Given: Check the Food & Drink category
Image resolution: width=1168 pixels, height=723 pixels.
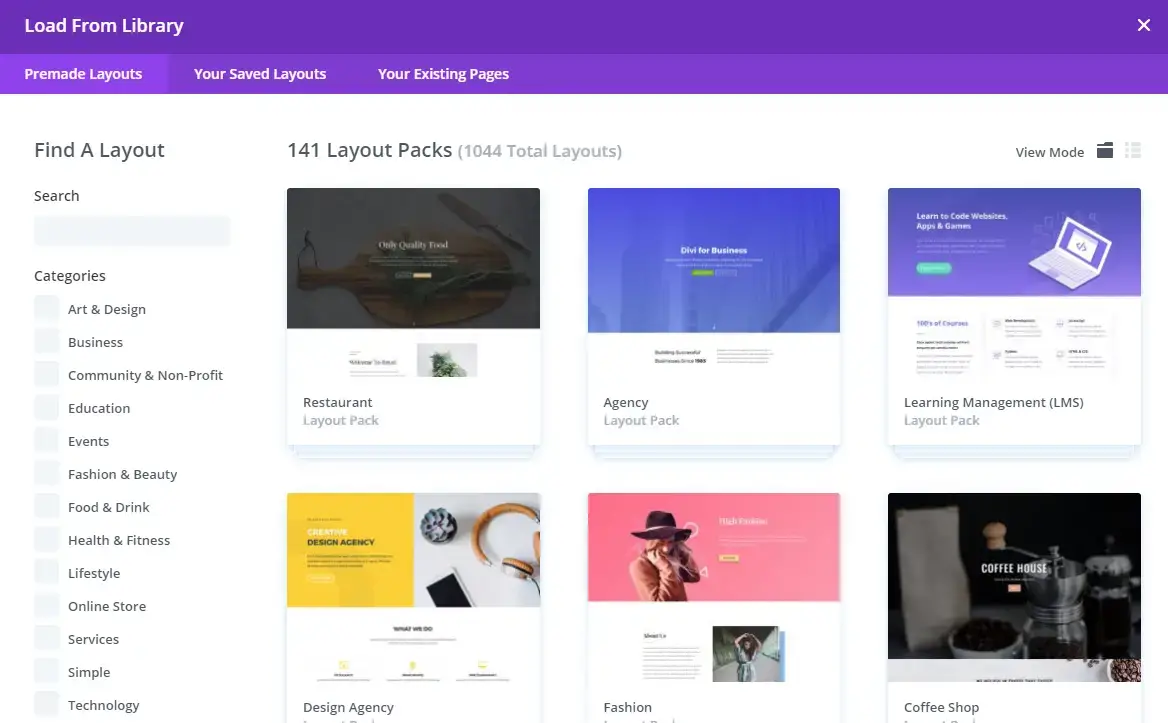Looking at the screenshot, I should [46, 506].
